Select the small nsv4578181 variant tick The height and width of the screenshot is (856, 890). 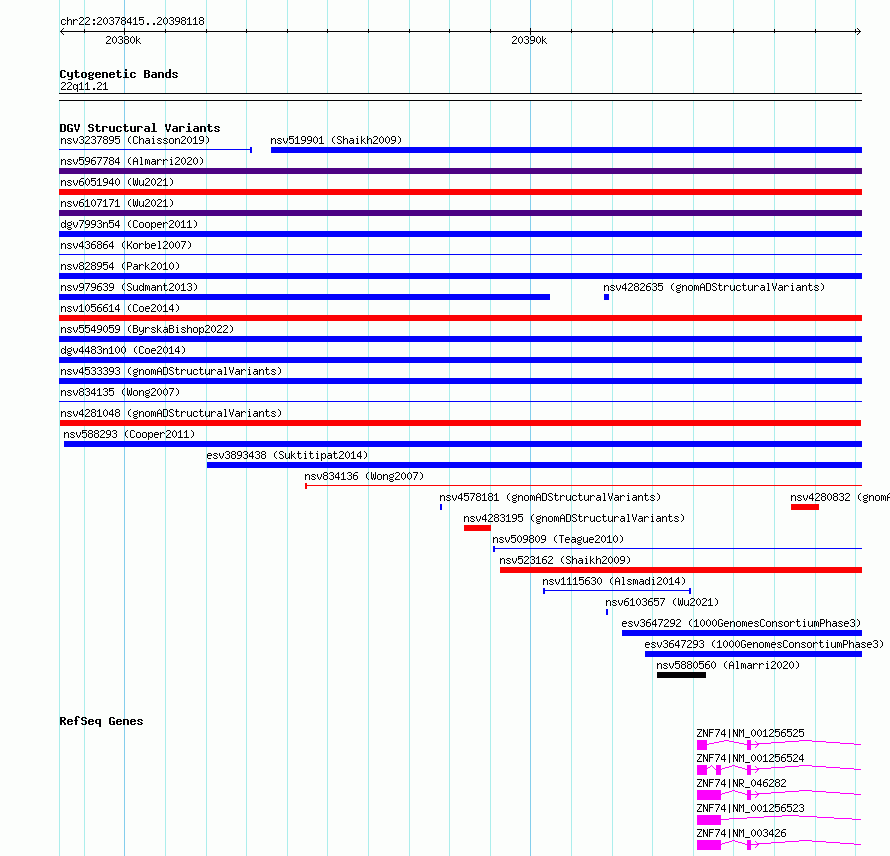coord(441,507)
